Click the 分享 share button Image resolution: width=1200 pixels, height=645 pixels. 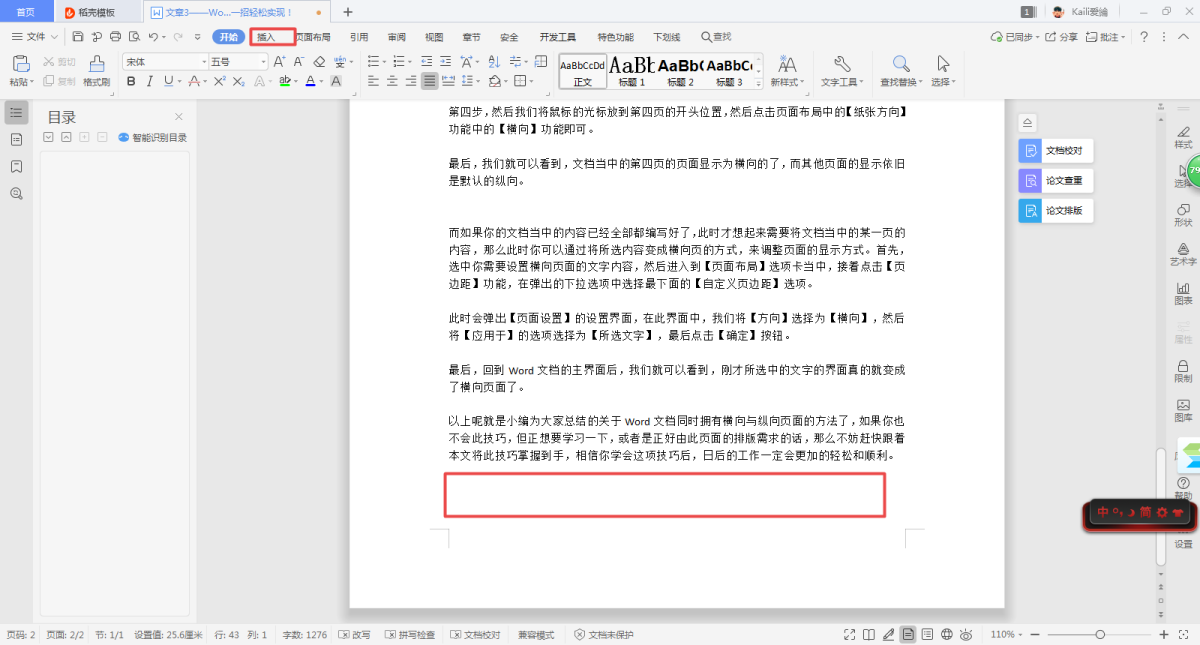coord(1062,37)
